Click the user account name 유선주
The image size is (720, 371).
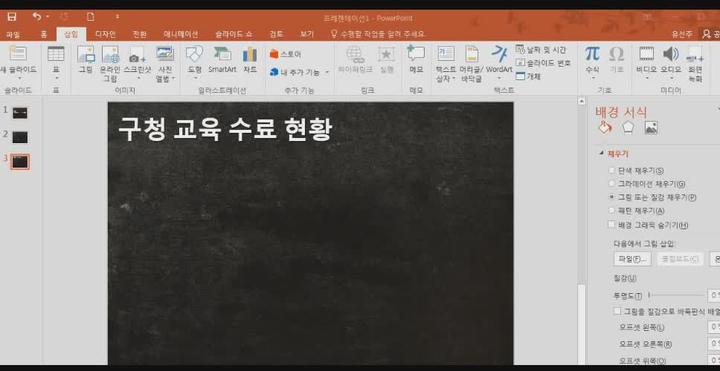[682, 34]
